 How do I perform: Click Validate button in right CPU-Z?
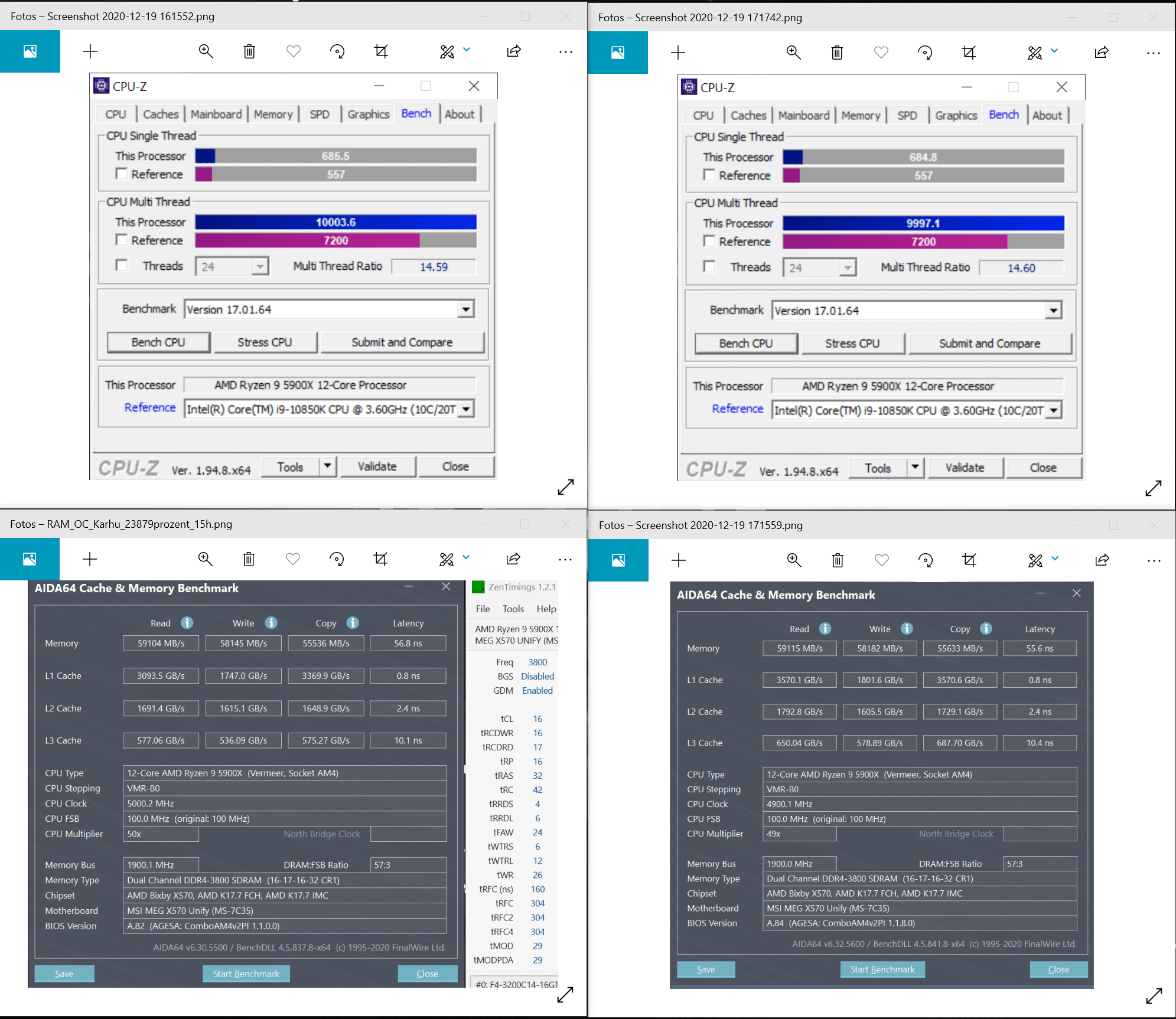pos(965,468)
